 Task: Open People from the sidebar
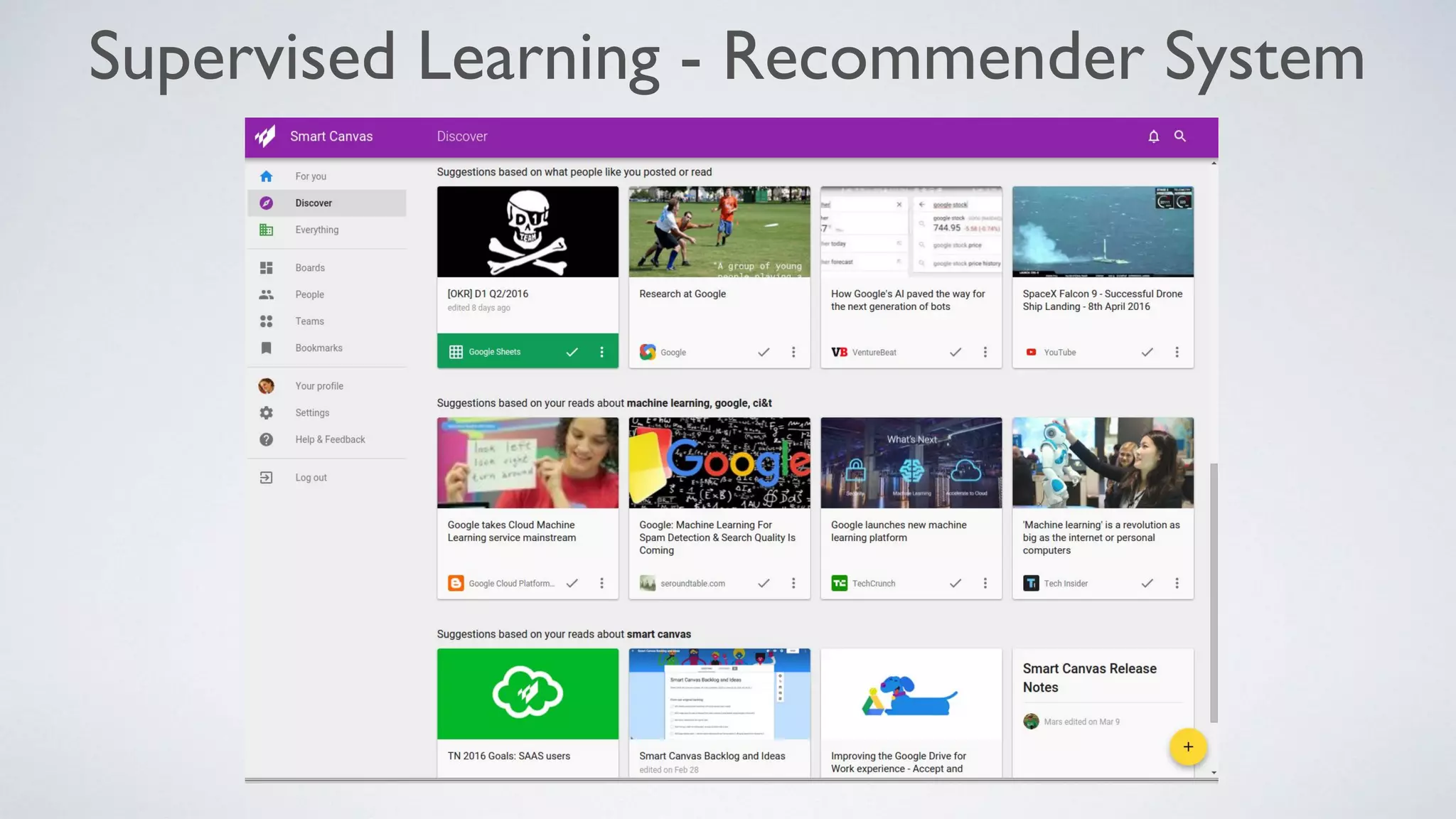(327, 294)
